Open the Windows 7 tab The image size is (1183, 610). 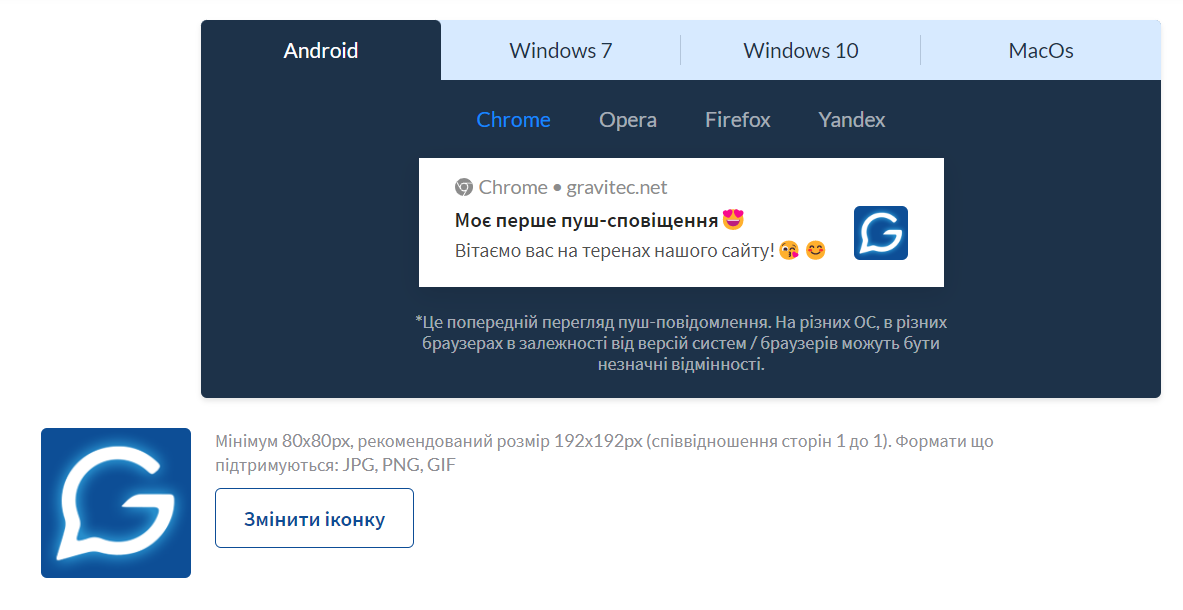(x=561, y=51)
